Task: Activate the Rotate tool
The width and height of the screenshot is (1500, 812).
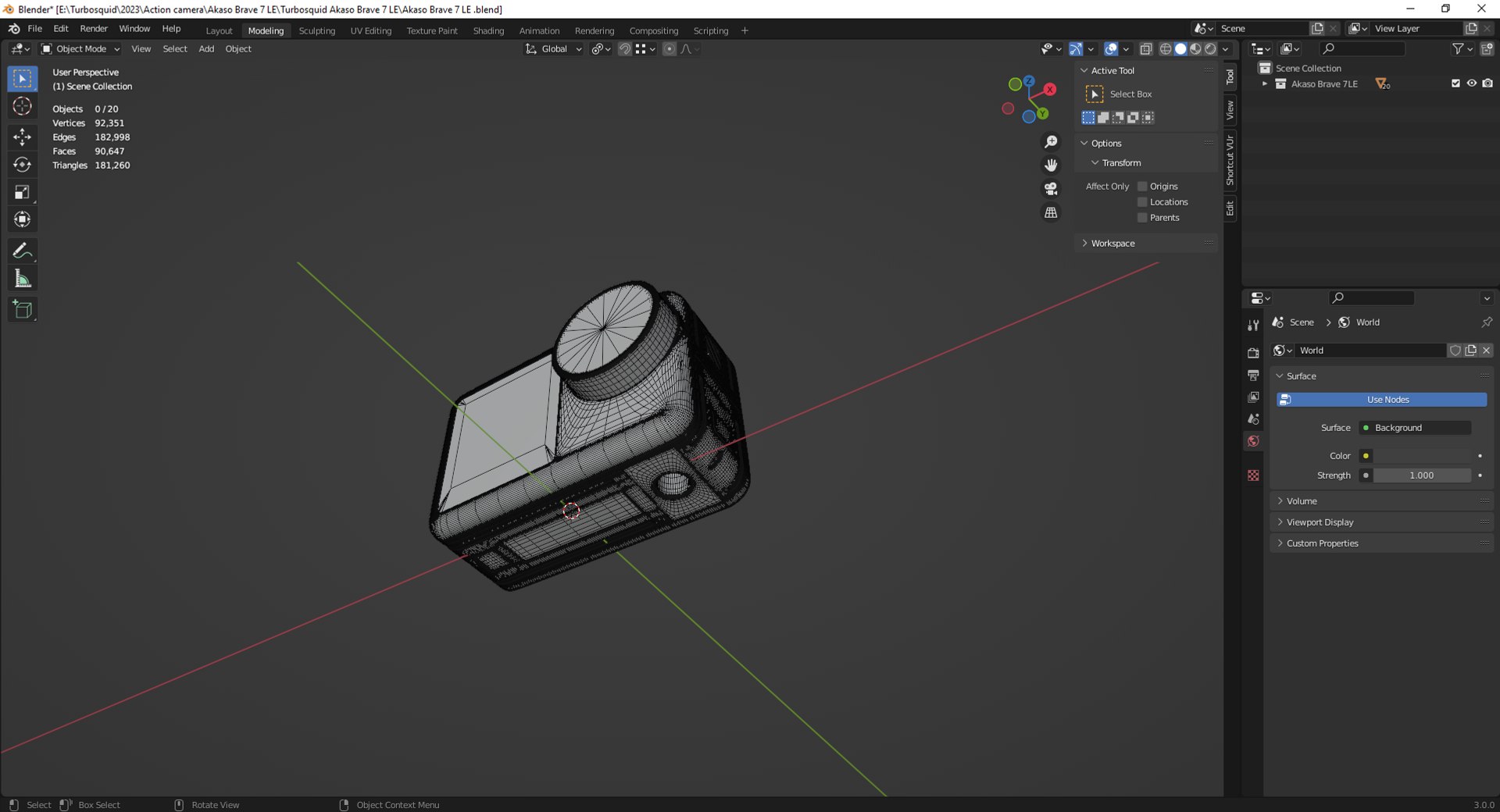Action: click(22, 165)
